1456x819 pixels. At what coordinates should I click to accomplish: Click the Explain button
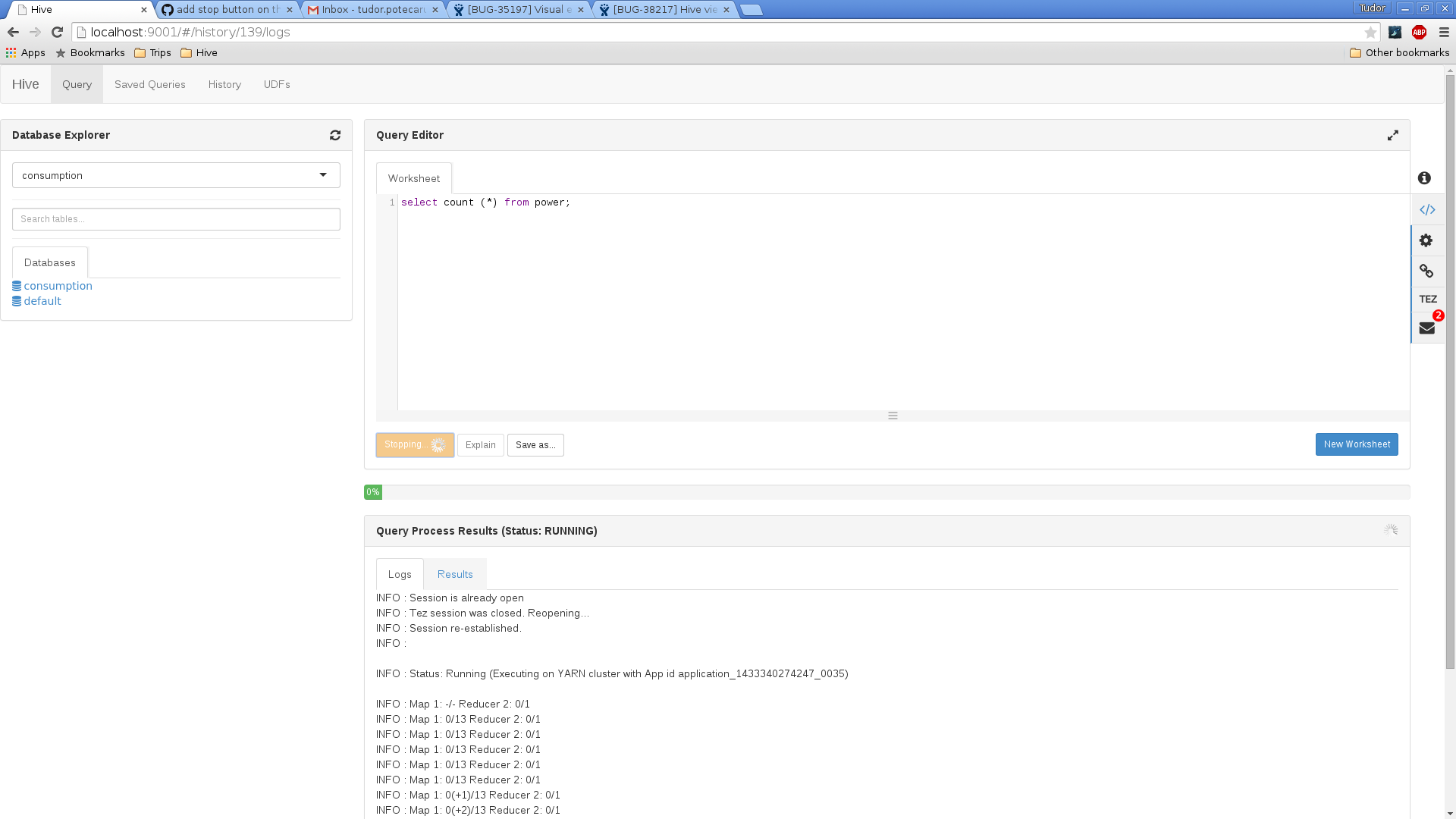(481, 445)
